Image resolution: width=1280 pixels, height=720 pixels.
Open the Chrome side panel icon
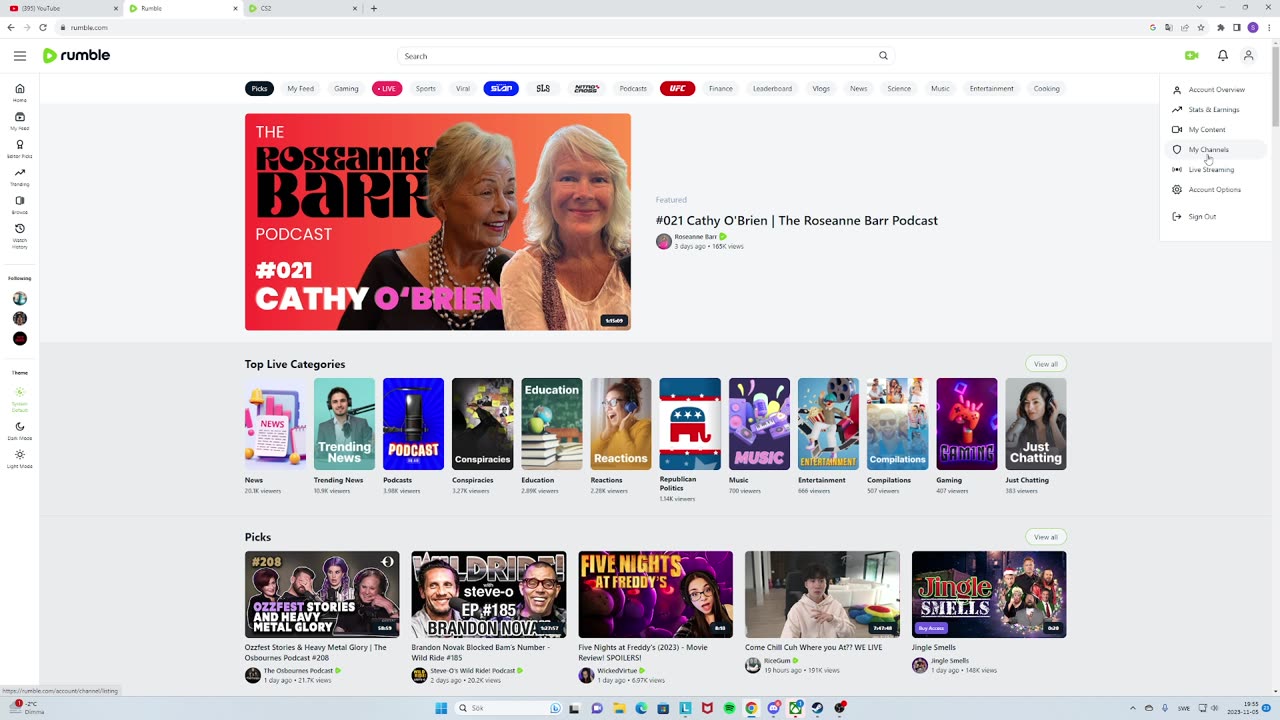pos(1237,27)
